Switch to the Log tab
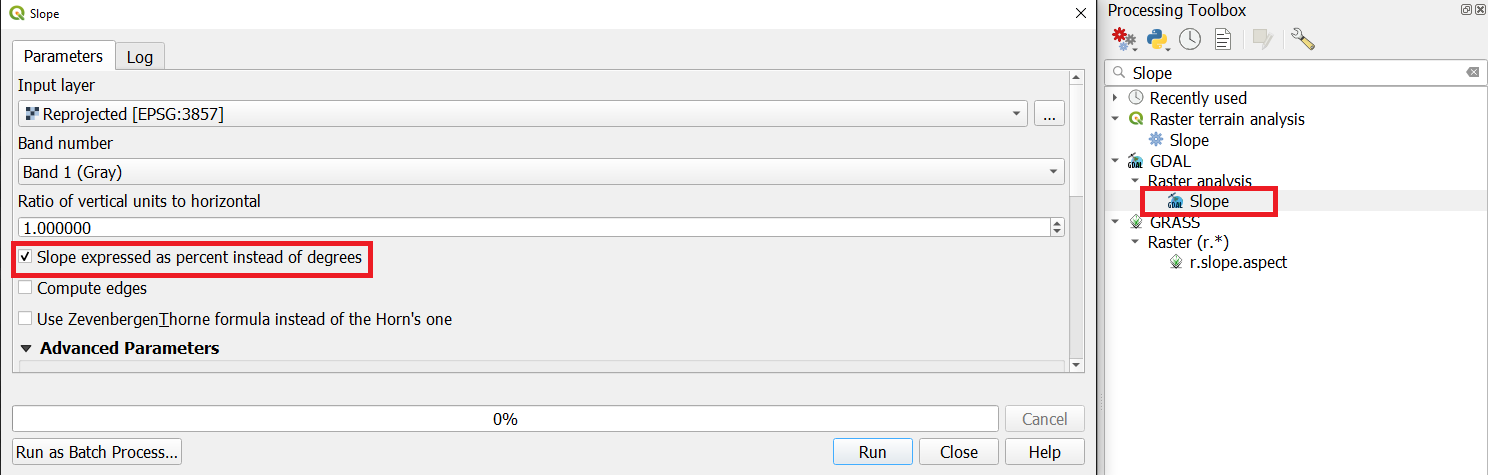Viewport: 1488px width, 475px height. click(140, 56)
